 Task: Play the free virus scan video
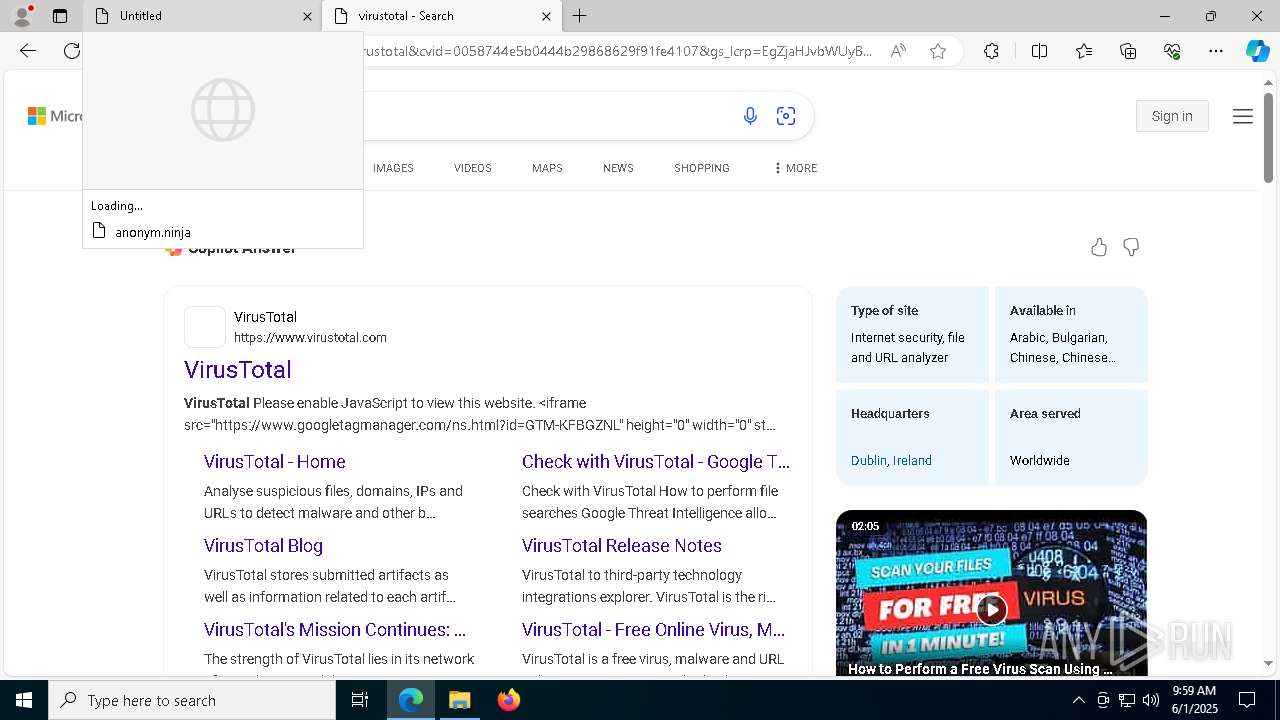point(991,609)
